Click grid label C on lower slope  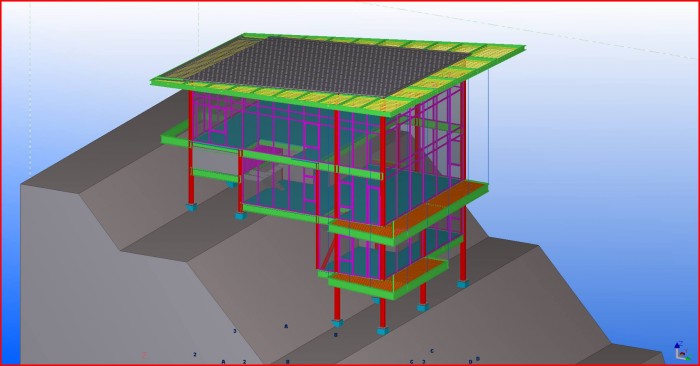pos(432,351)
